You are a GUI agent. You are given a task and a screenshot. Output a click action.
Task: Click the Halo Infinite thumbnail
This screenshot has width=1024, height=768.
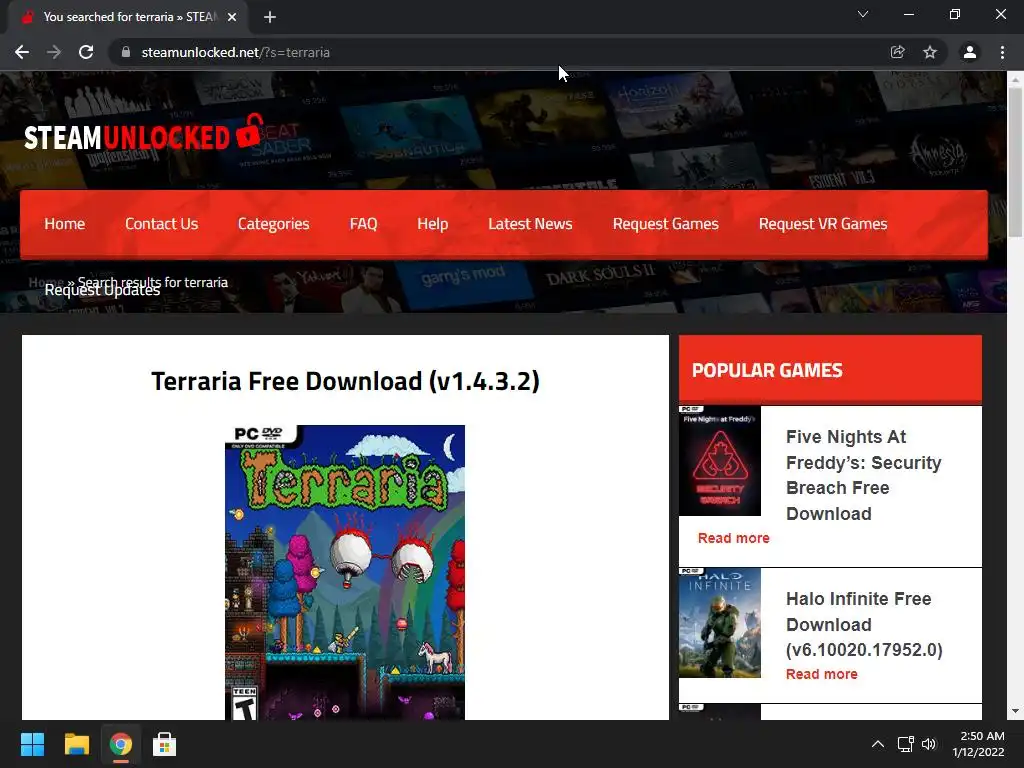(x=720, y=622)
